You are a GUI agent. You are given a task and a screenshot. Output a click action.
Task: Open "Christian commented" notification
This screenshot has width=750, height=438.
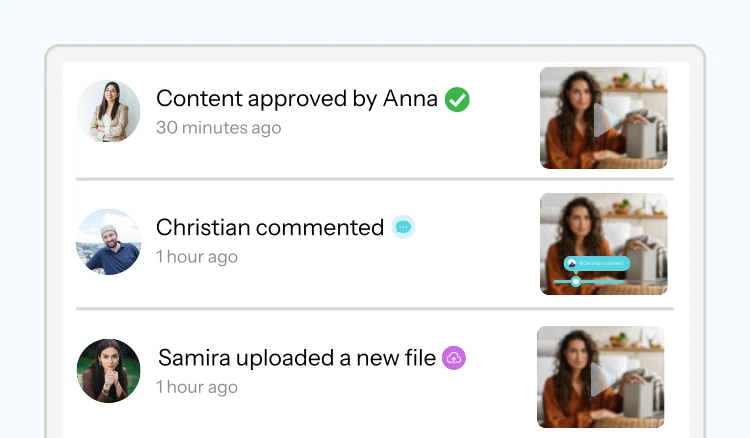point(270,227)
